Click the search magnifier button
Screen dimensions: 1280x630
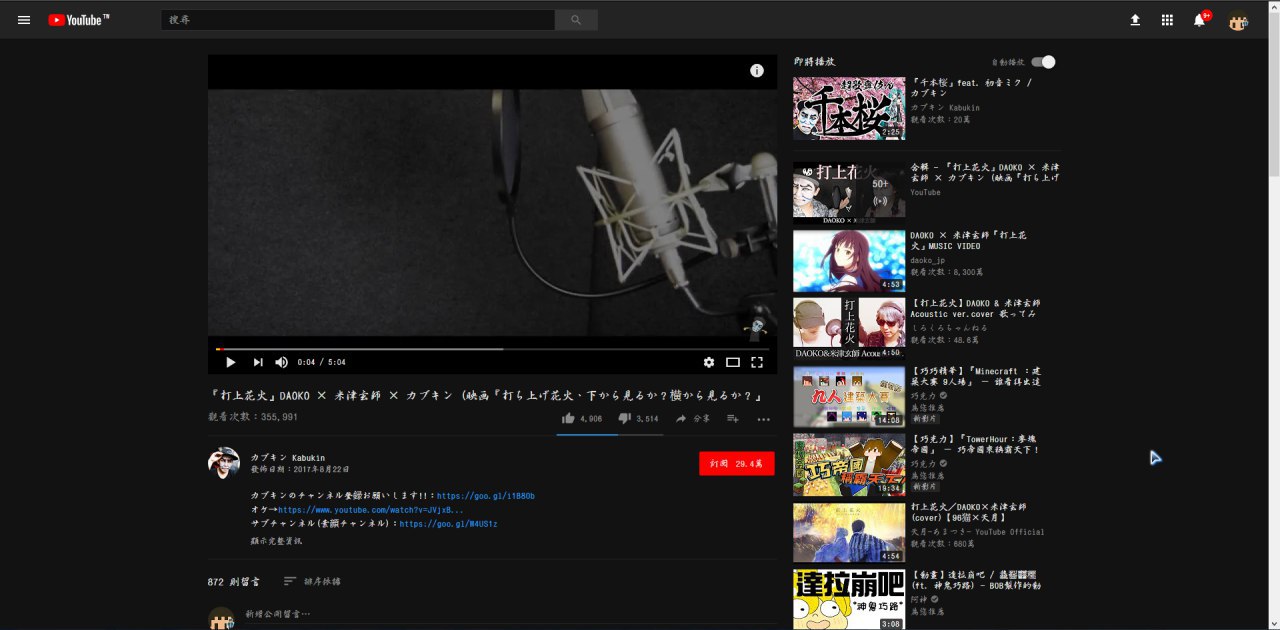point(576,20)
